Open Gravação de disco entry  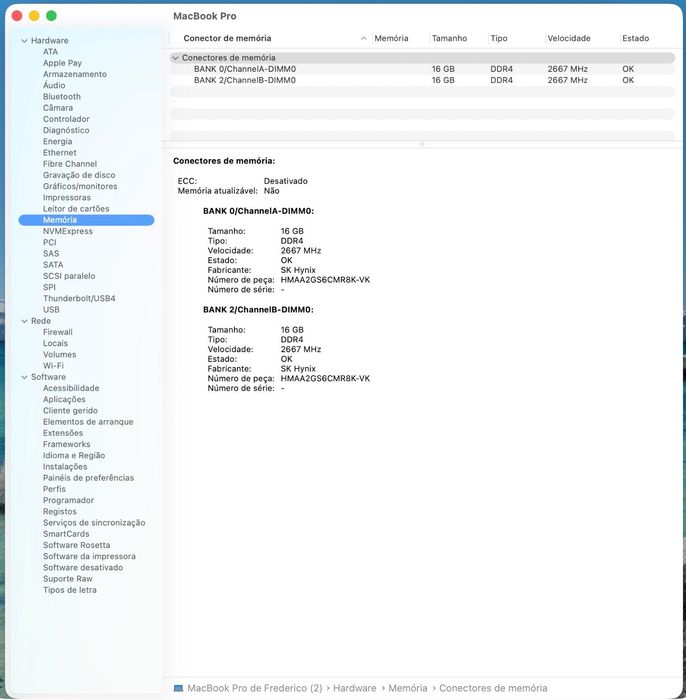pyautogui.click(x=79, y=175)
